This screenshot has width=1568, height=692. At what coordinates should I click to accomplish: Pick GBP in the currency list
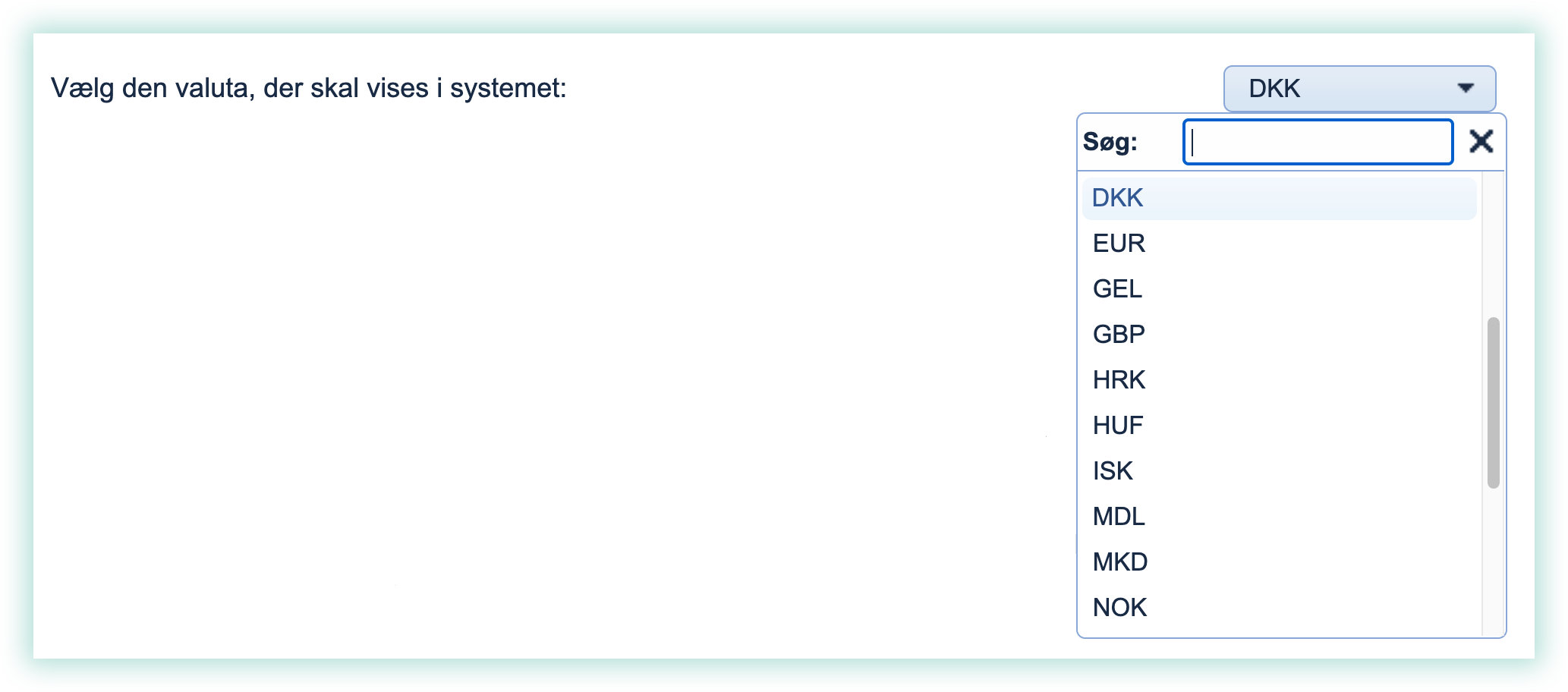pos(1119,334)
